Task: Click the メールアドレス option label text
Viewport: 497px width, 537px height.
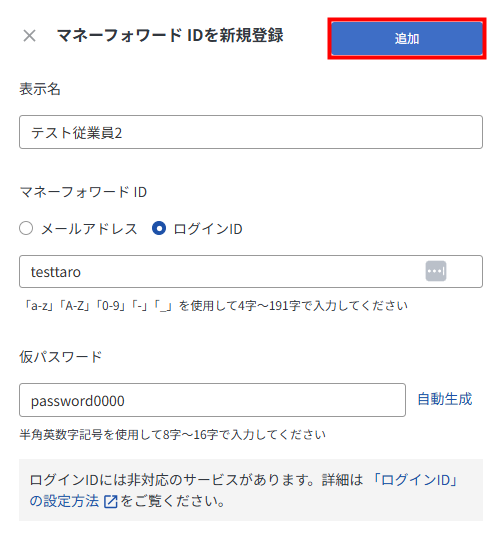Action: tap(89, 229)
